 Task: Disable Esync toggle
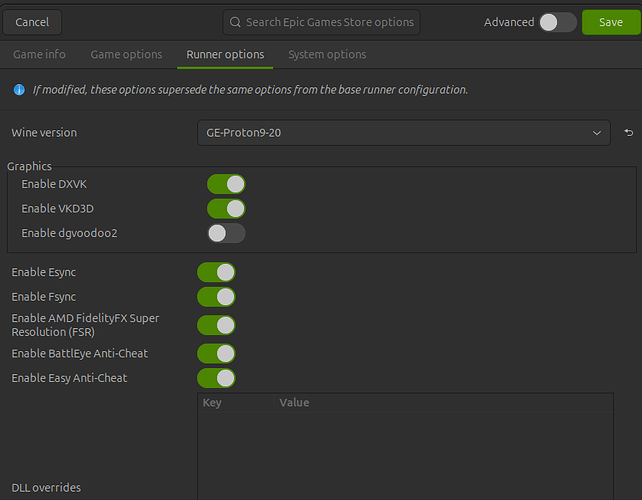(x=216, y=272)
